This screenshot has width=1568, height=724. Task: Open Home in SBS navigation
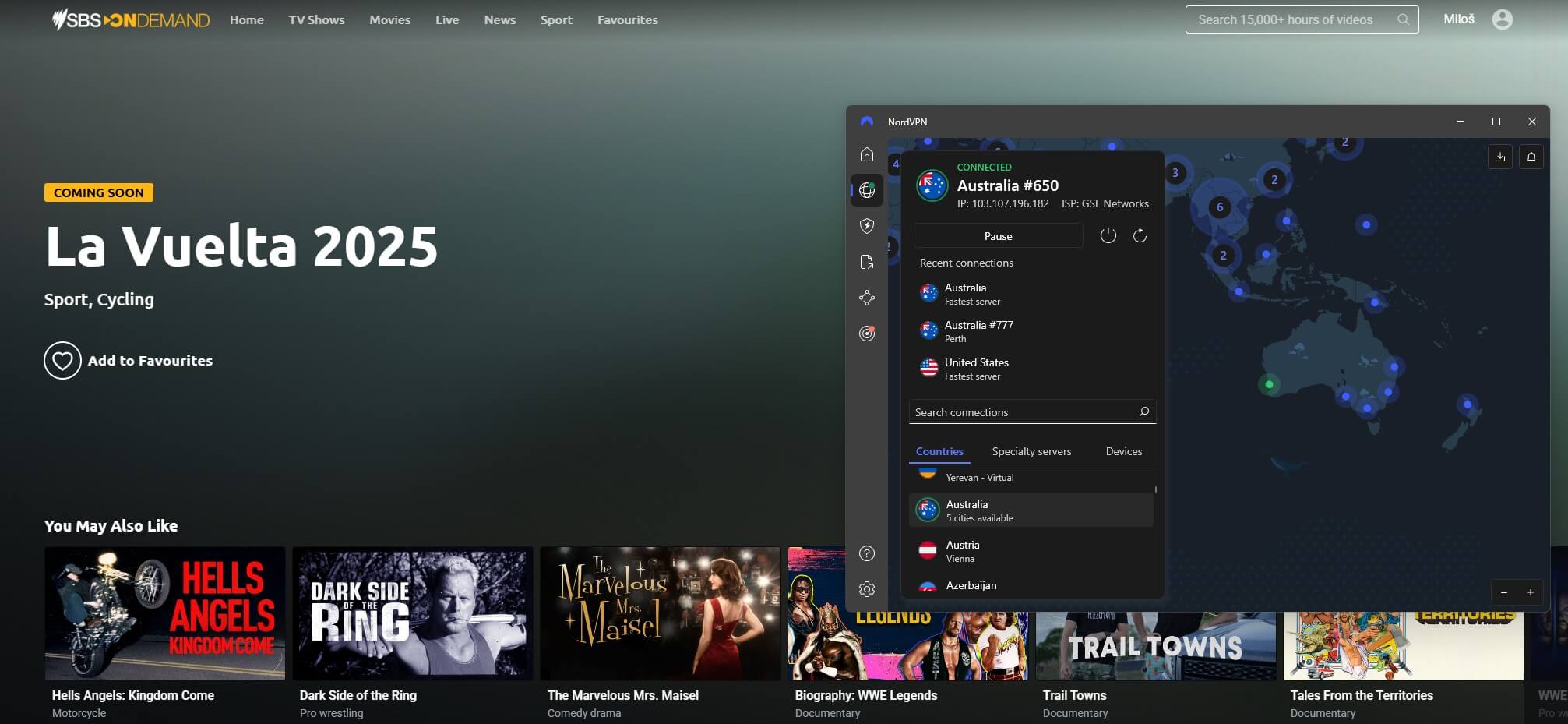pyautogui.click(x=247, y=19)
